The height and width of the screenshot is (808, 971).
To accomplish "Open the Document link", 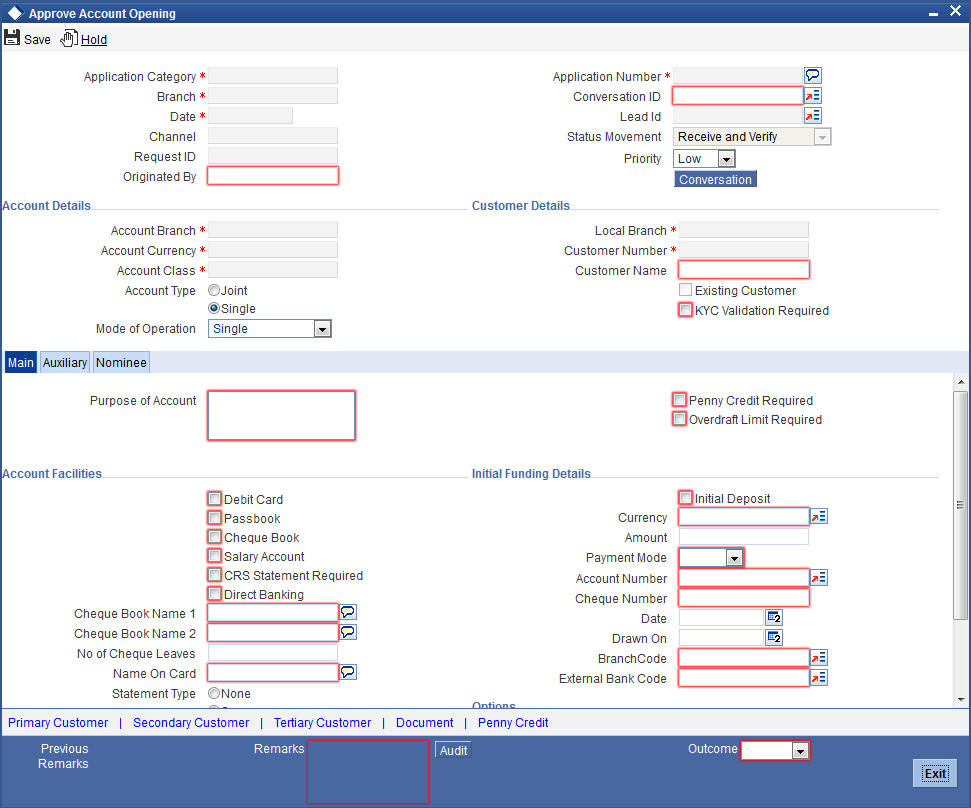I will (425, 723).
